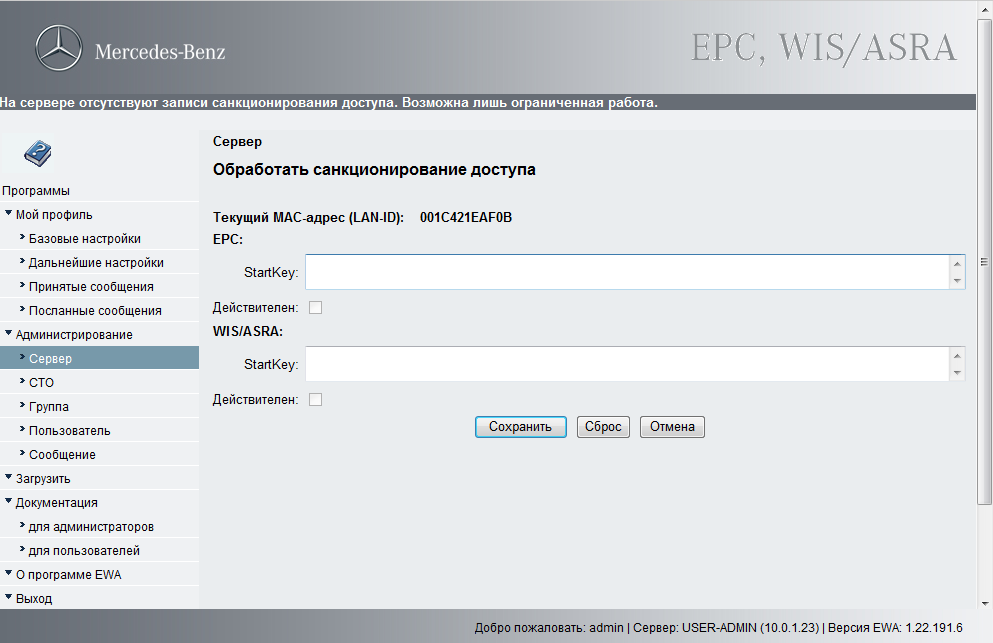Open the Сообщение admin page
This screenshot has height=643, width=993.
[x=62, y=455]
